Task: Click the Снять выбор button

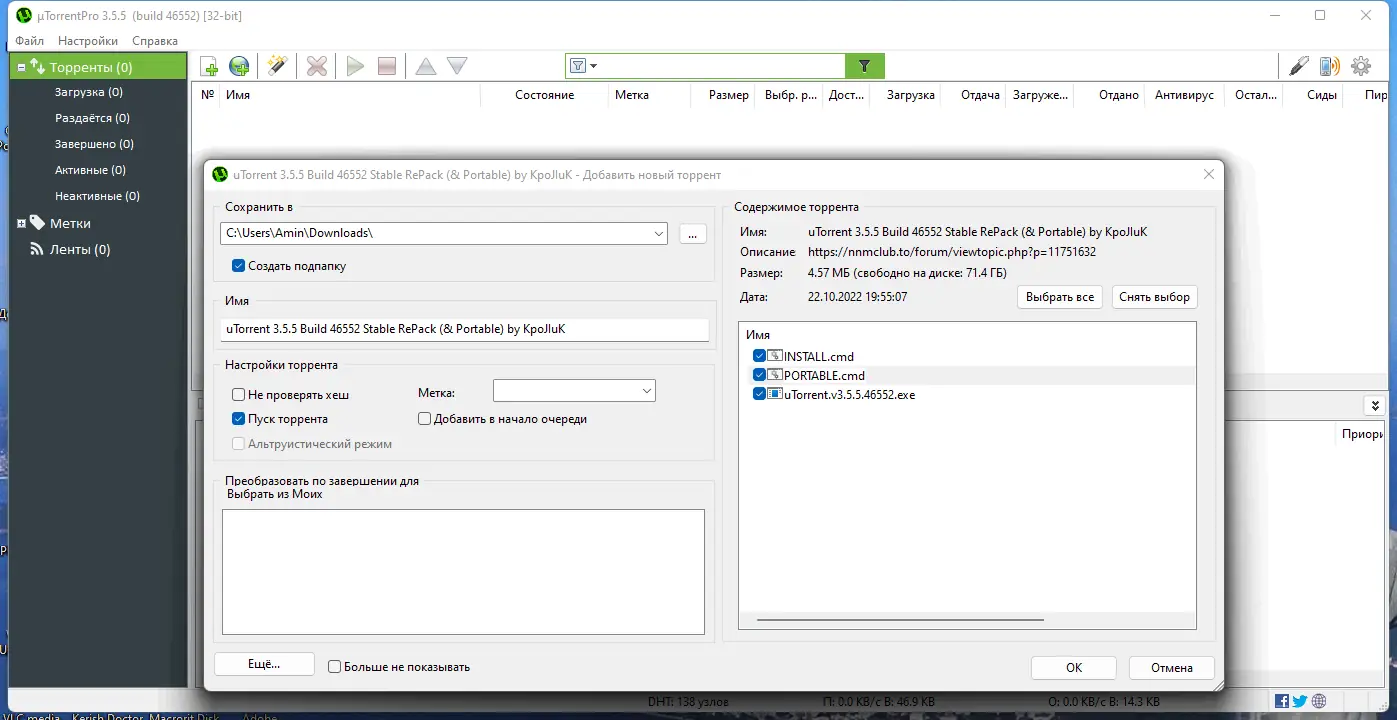Action: [1154, 297]
